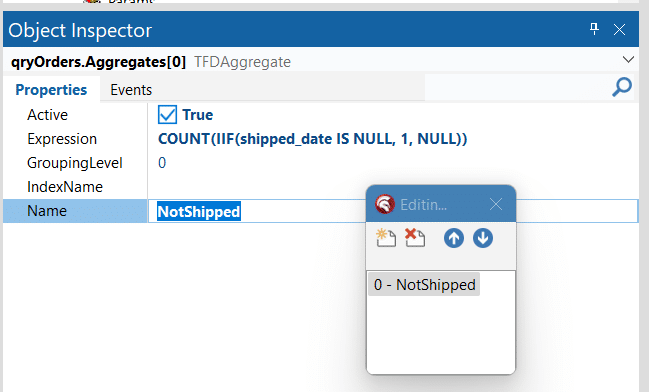
Task: Click the Name value field NotShipped
Action: click(x=393, y=211)
